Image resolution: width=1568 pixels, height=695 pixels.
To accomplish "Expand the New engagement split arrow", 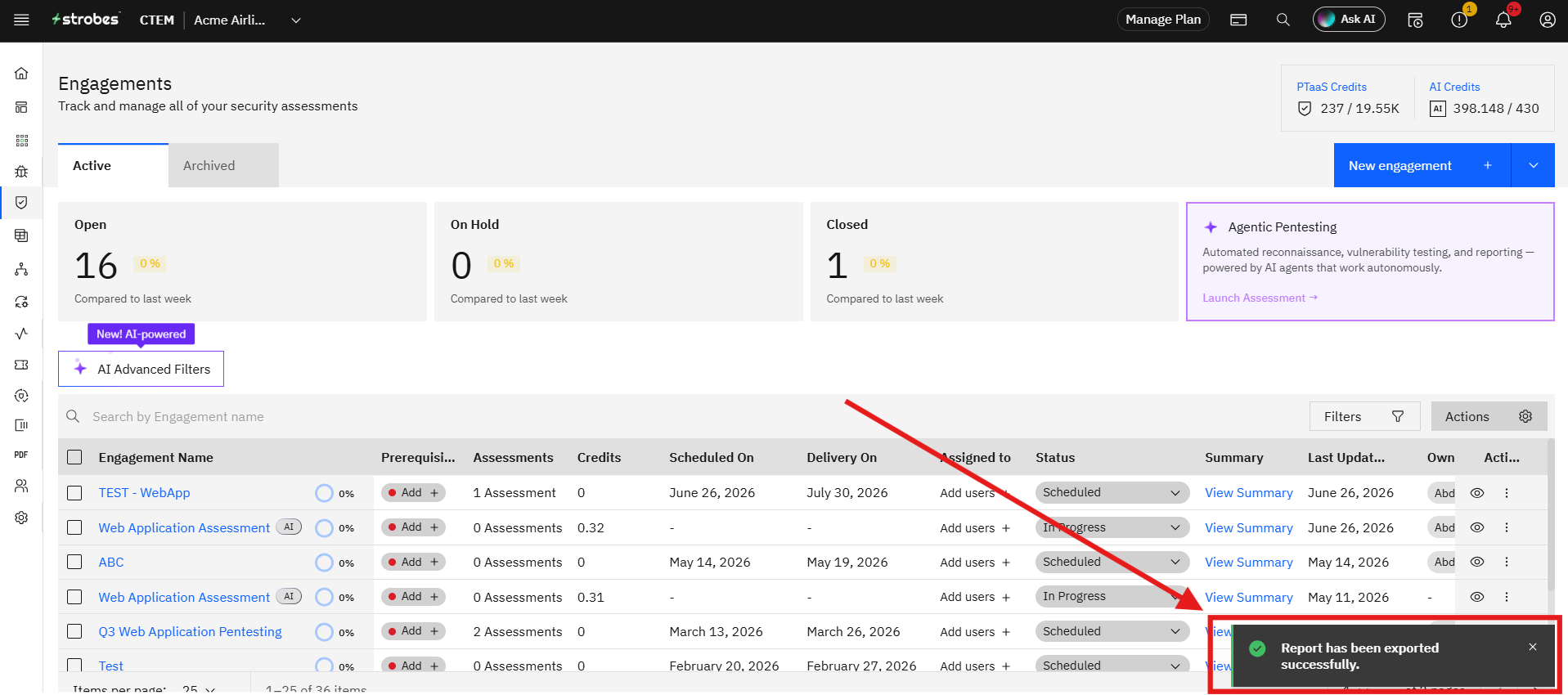I will [1534, 165].
